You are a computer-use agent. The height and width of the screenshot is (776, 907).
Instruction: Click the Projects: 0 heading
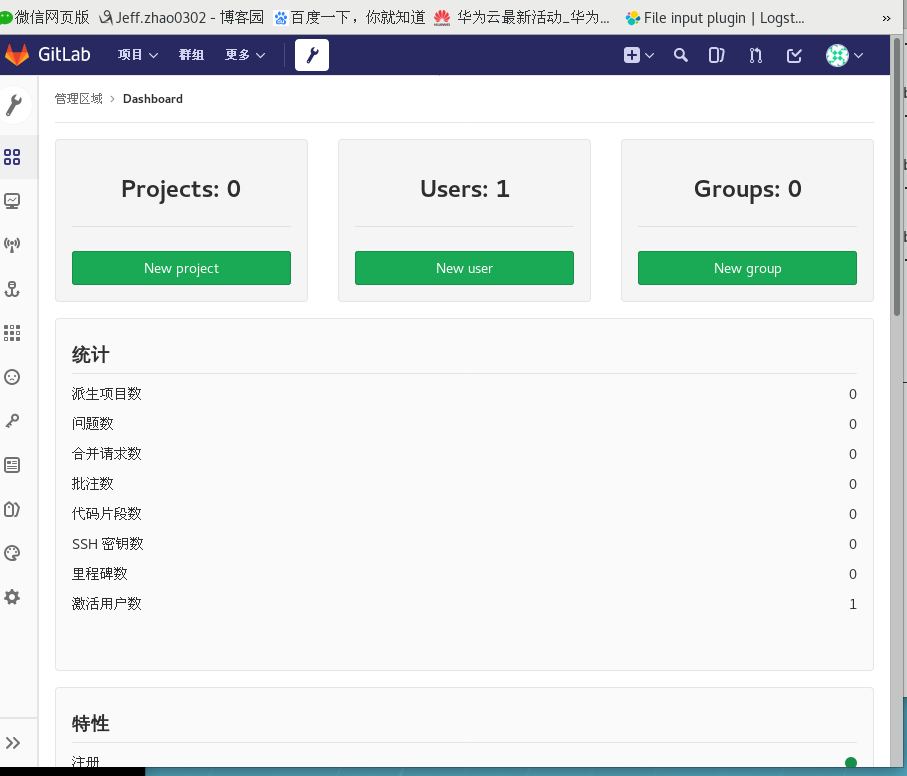coord(181,189)
